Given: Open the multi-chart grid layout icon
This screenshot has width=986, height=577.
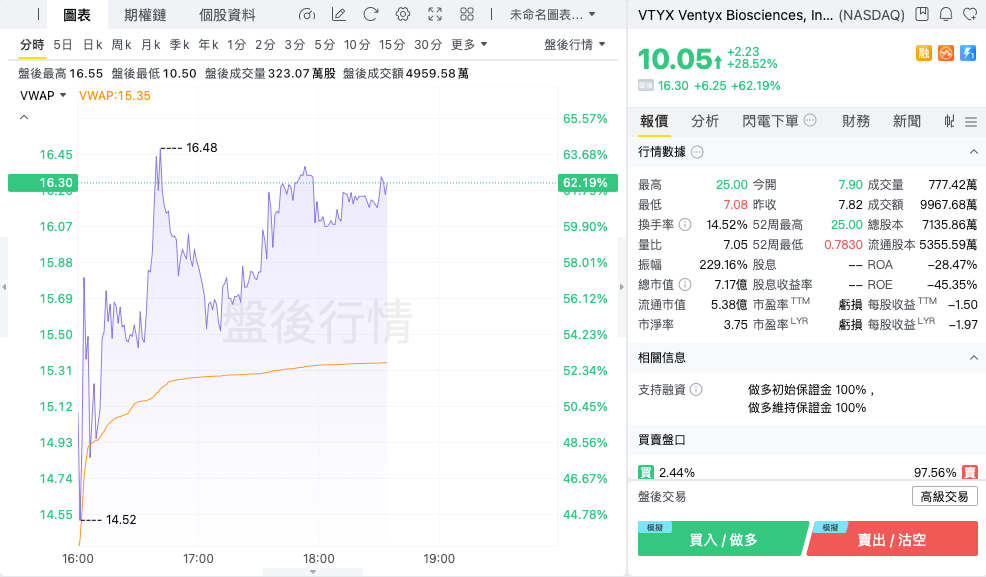Looking at the screenshot, I should click(x=467, y=14).
